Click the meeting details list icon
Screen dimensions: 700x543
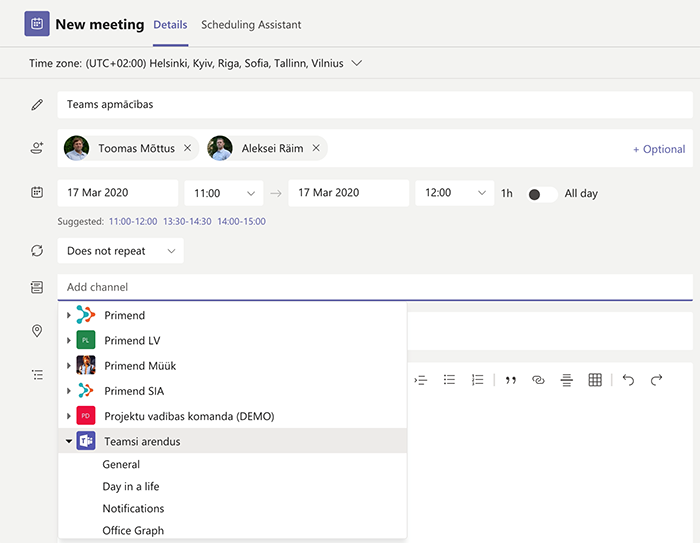click(x=38, y=375)
